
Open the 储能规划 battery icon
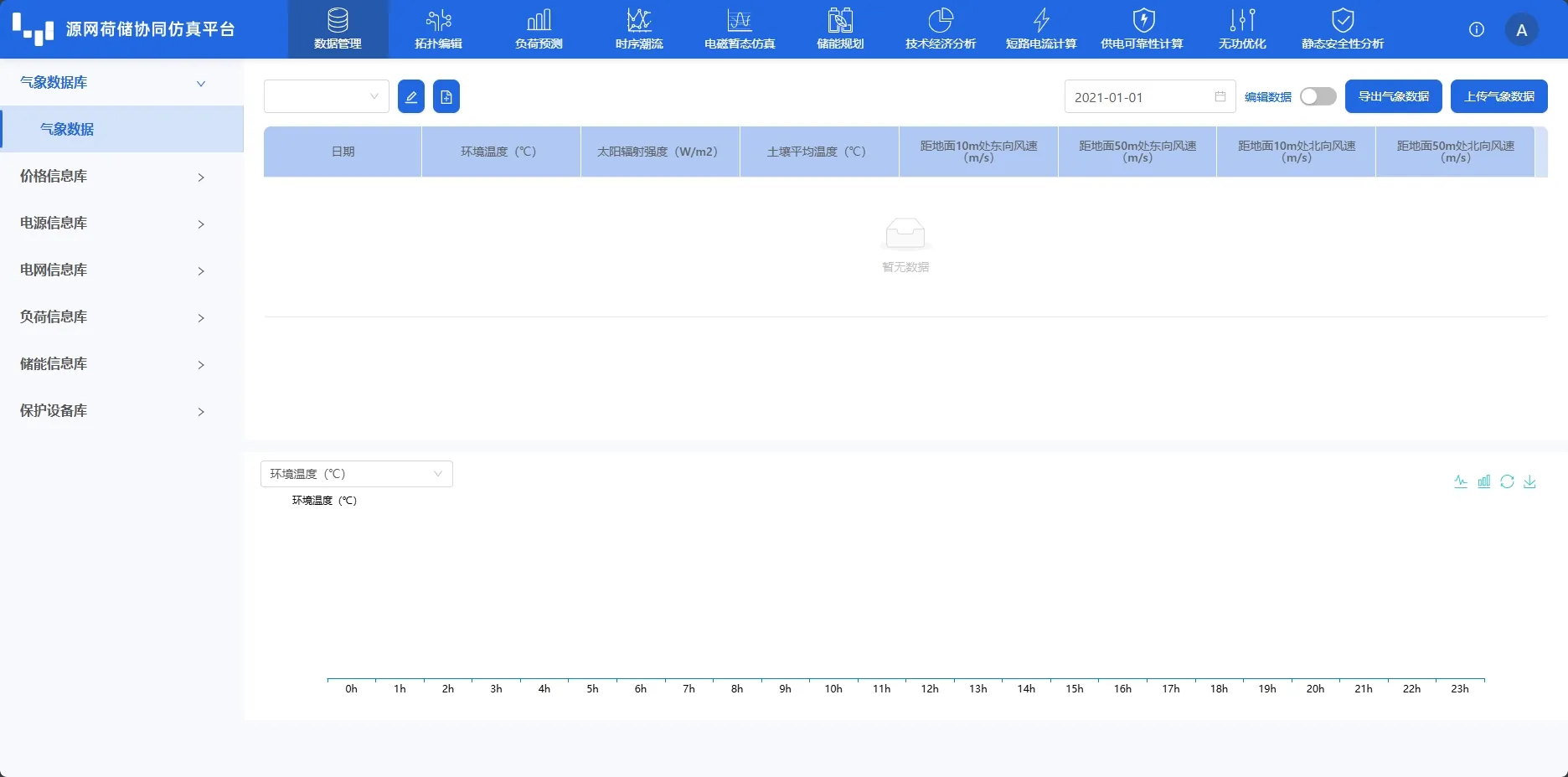click(x=840, y=20)
